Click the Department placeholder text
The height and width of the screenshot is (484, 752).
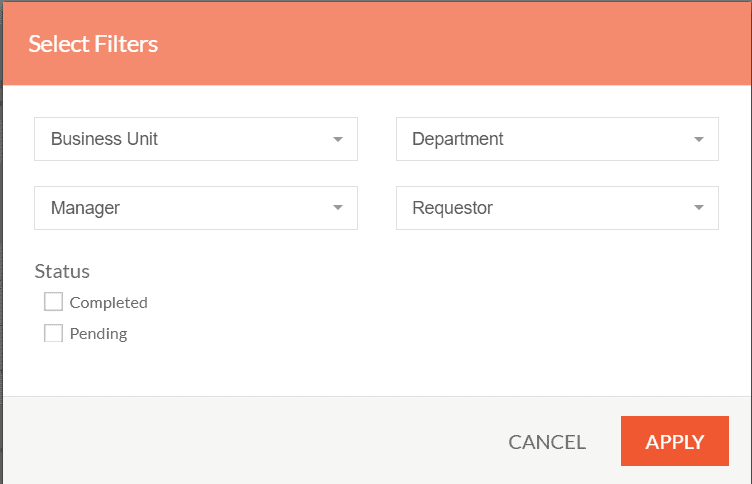(x=458, y=139)
